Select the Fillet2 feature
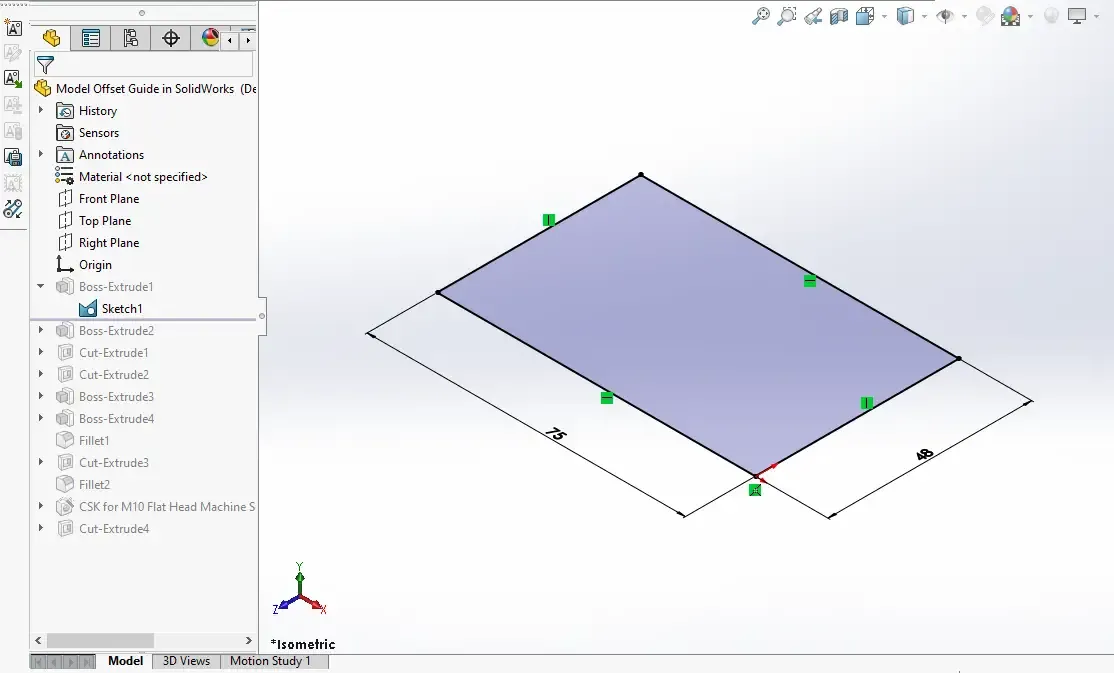The height and width of the screenshot is (673, 1114). click(94, 485)
